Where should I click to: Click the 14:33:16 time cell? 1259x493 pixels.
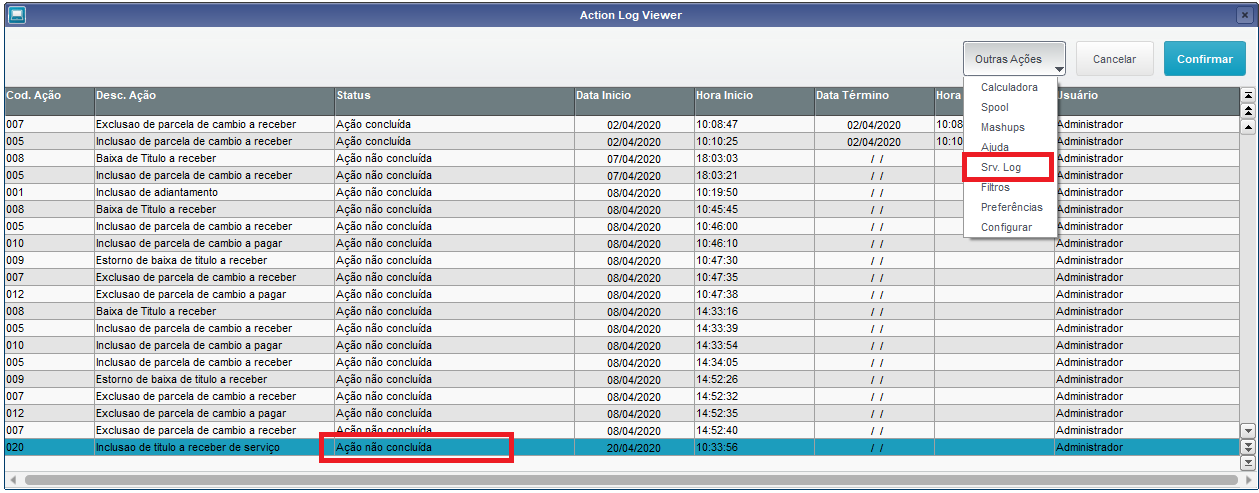point(754,311)
